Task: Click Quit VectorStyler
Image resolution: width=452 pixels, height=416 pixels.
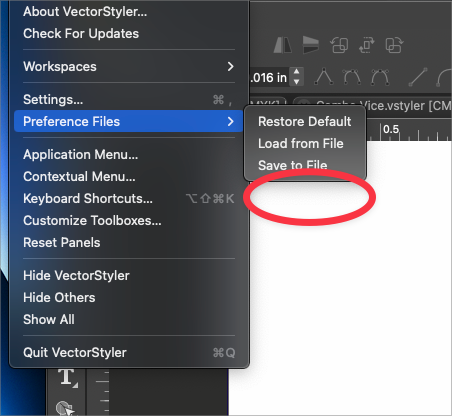Action: click(x=129, y=352)
